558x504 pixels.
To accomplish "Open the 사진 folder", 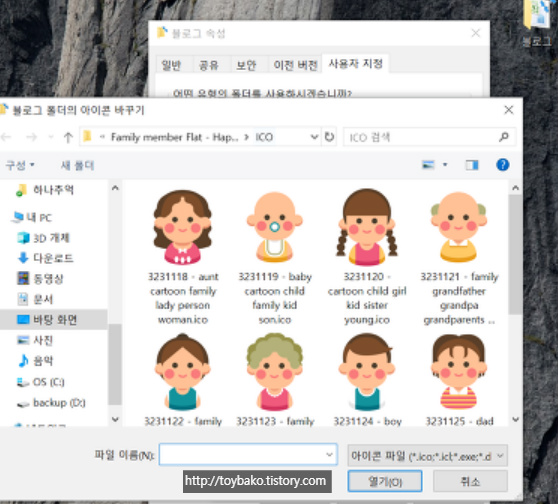I will 35,340.
